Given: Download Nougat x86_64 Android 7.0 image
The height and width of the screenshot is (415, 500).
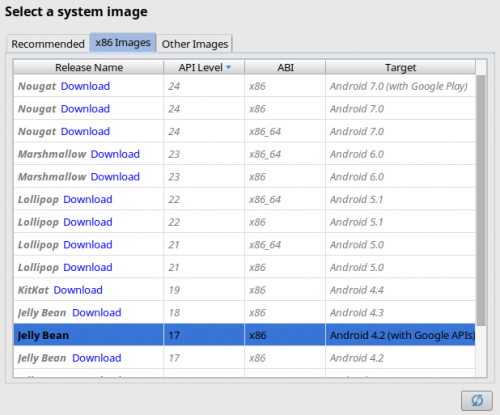Looking at the screenshot, I should click(85, 132).
